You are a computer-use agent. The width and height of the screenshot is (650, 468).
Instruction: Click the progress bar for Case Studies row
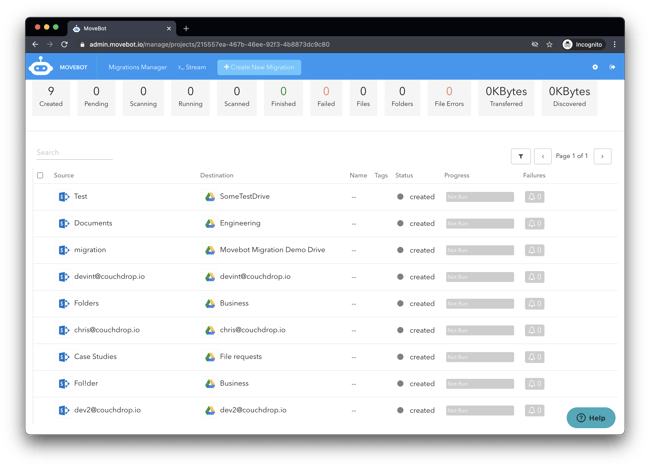[479, 357]
